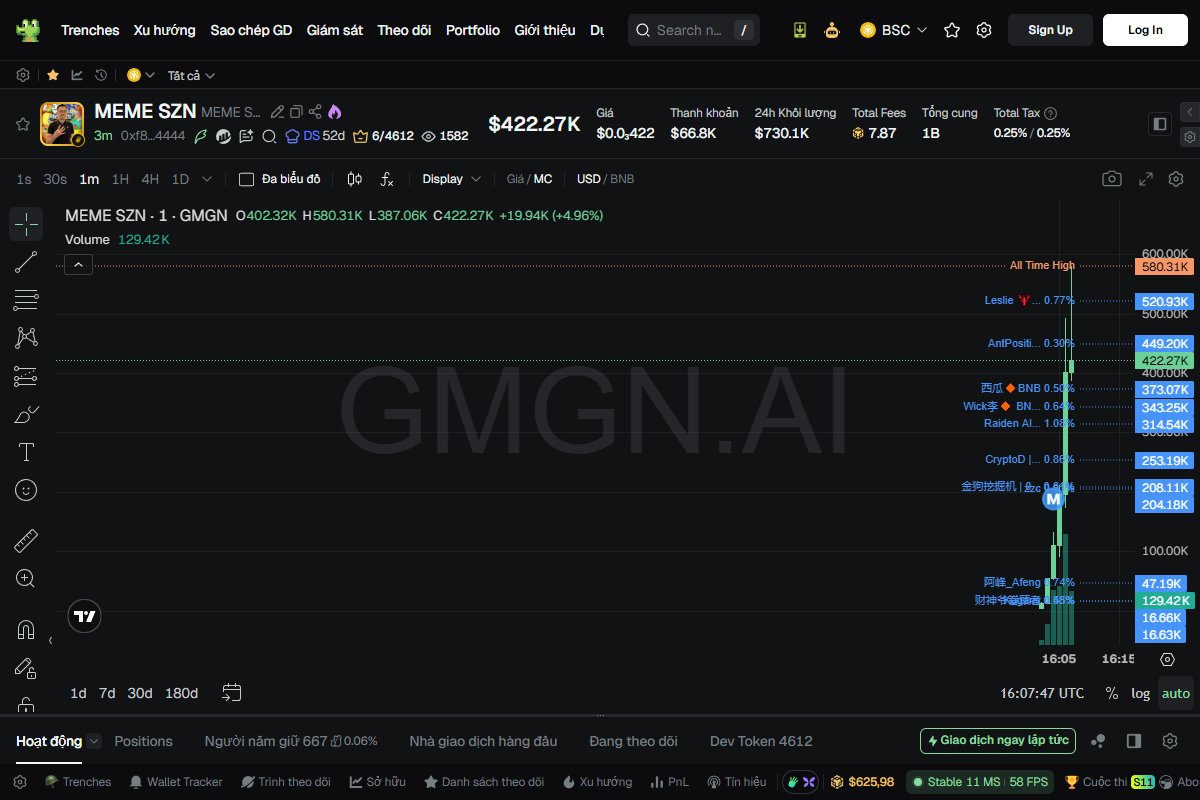1200x800 pixels.
Task: Toggle auto scale on the chart
Action: (1176, 693)
